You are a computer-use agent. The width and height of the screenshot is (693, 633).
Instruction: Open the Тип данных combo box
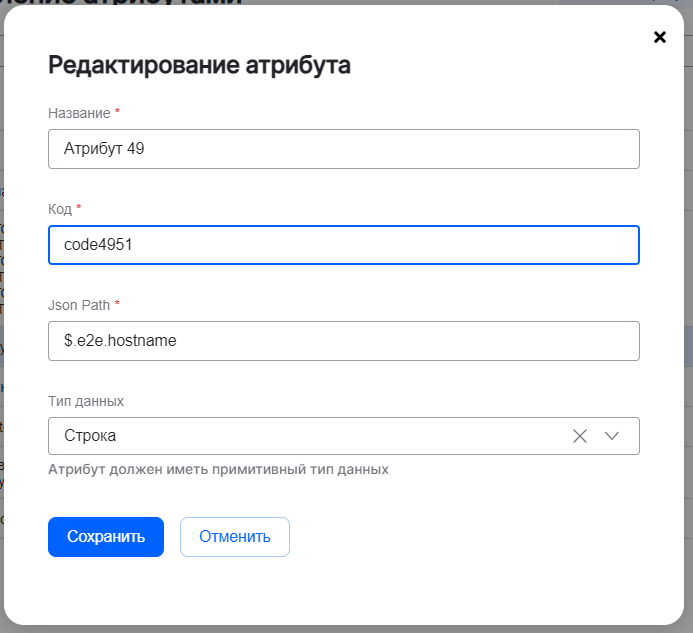point(300,436)
